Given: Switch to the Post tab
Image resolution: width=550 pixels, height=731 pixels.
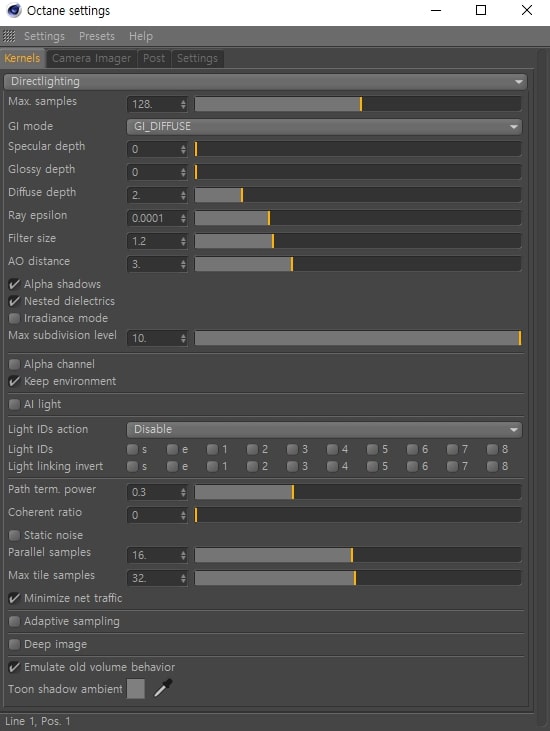Looking at the screenshot, I should pos(154,58).
